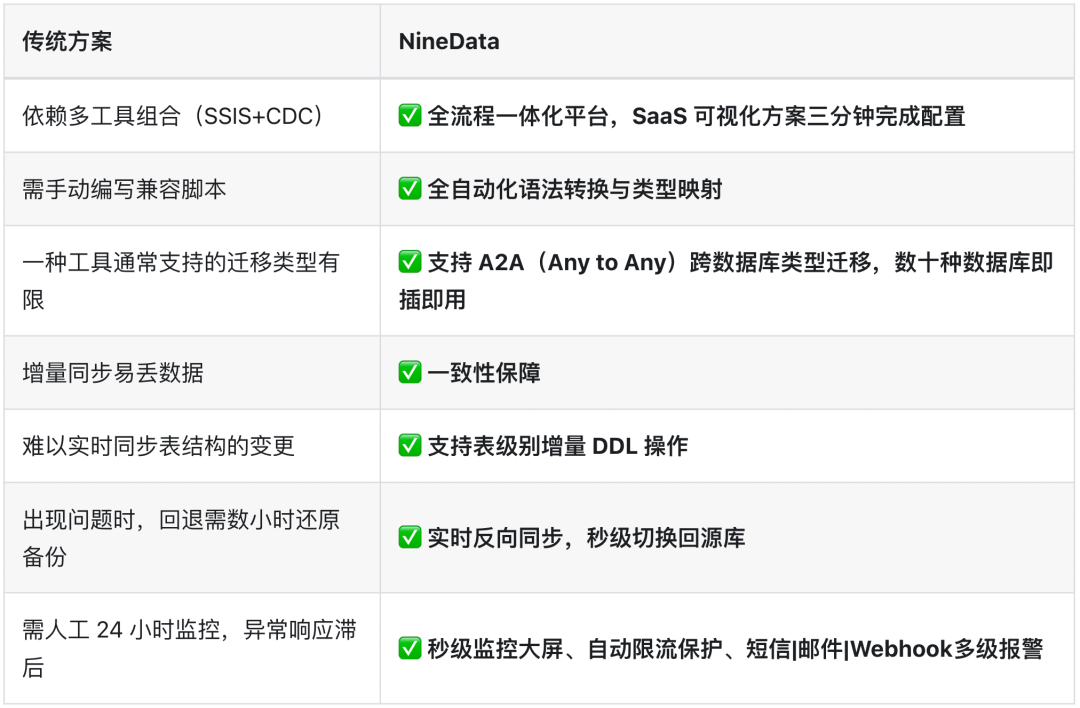Click the 难以实时同步表结构的变更 cell

[159, 446]
